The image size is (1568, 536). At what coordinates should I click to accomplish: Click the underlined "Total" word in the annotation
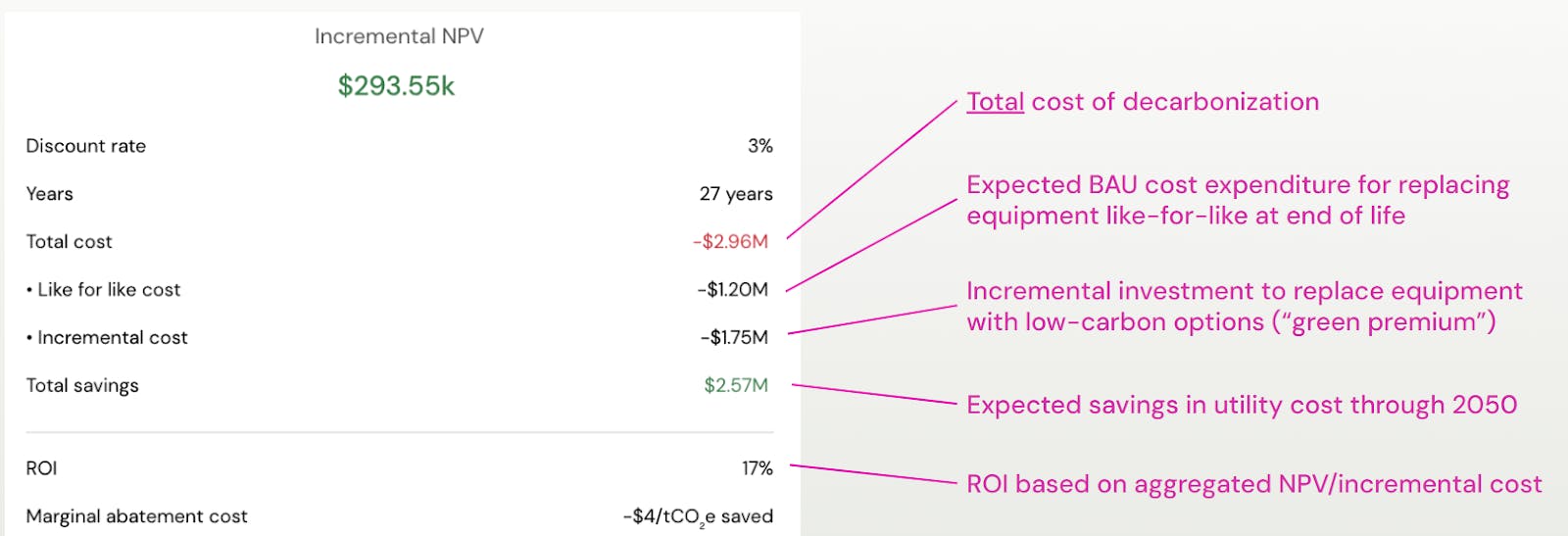click(x=995, y=102)
